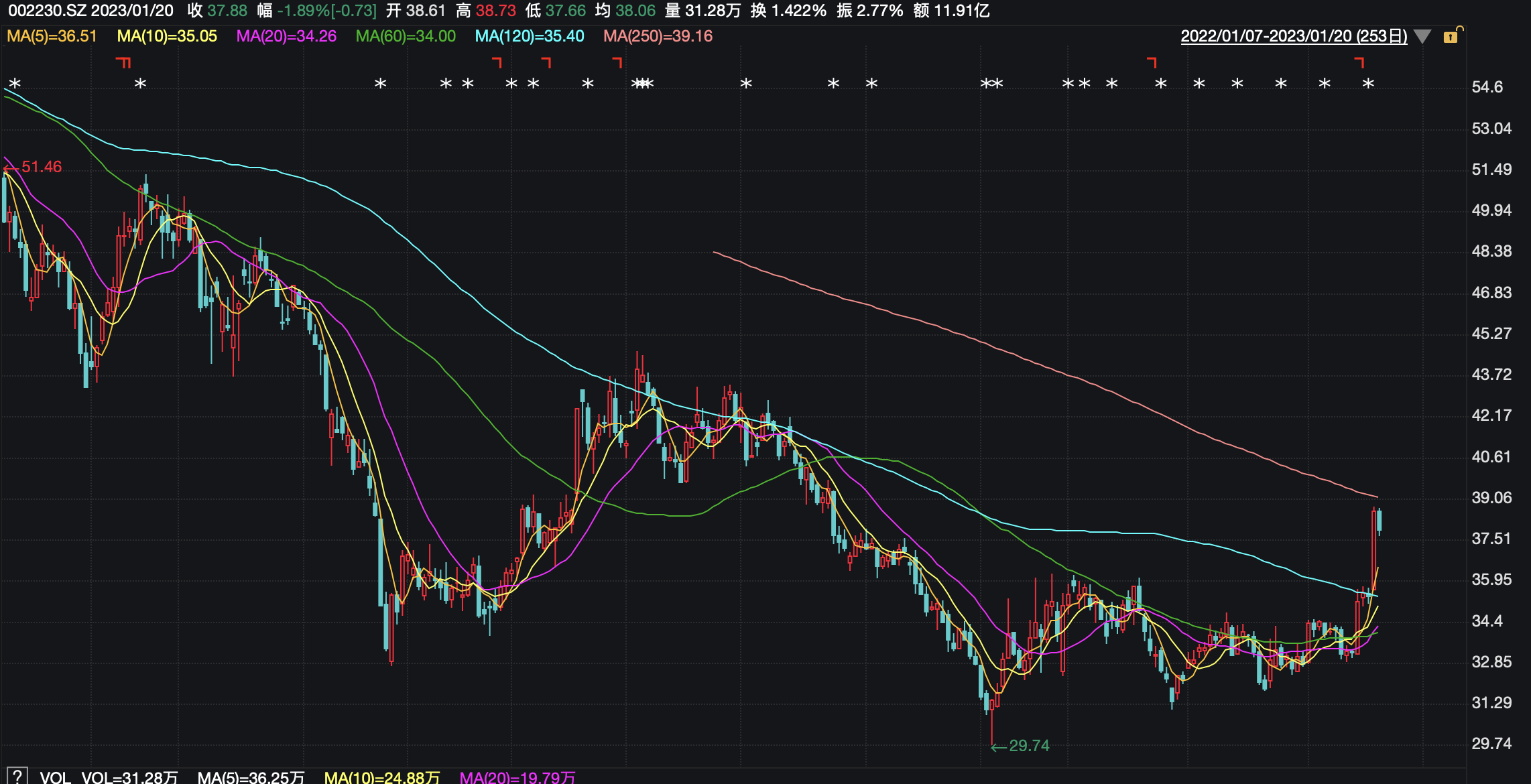Click the yellow volume MA(10)=24.88万 label
Screen dimensions: 1531x784
[381, 777]
